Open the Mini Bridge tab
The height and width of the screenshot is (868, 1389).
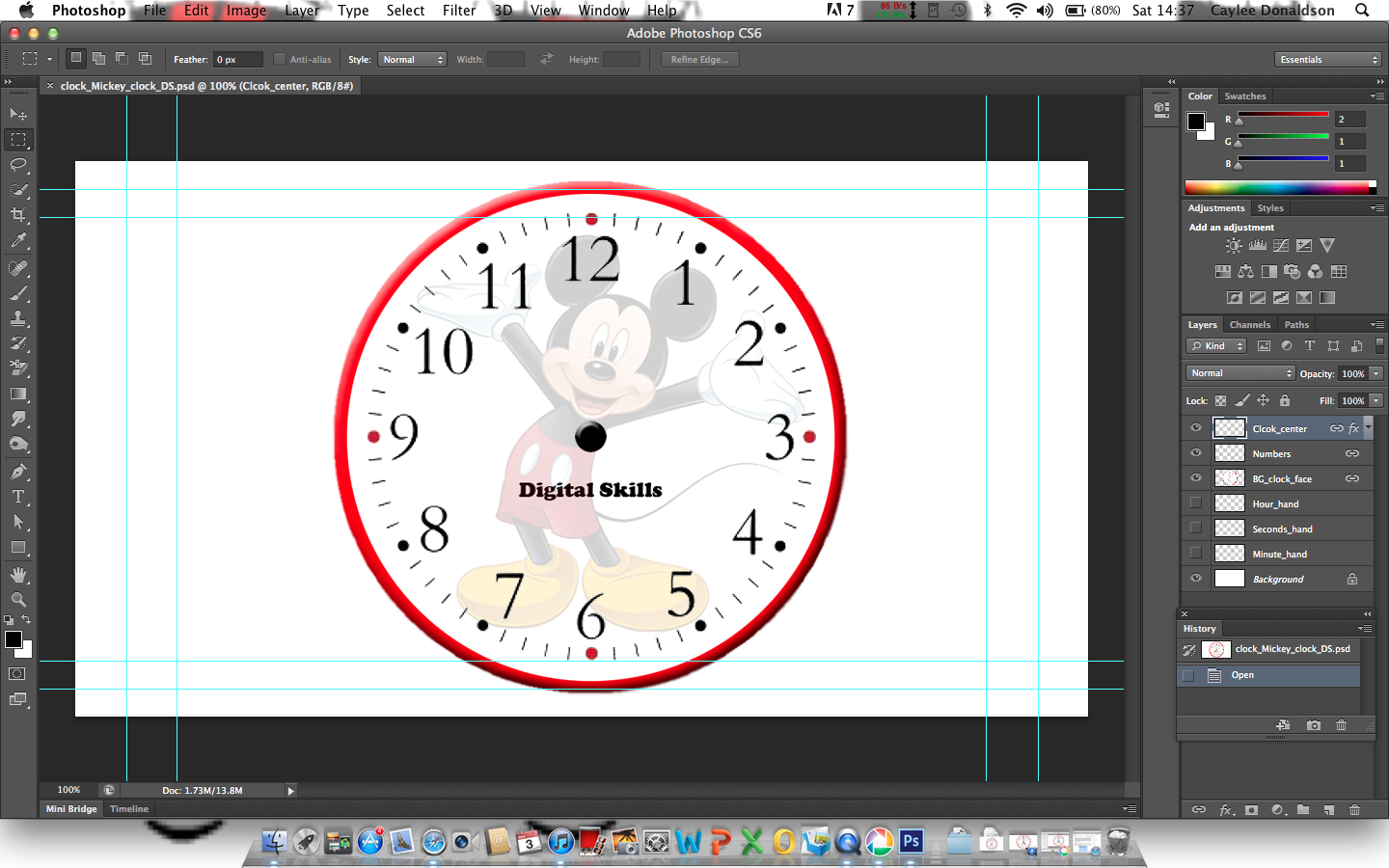pos(71,809)
